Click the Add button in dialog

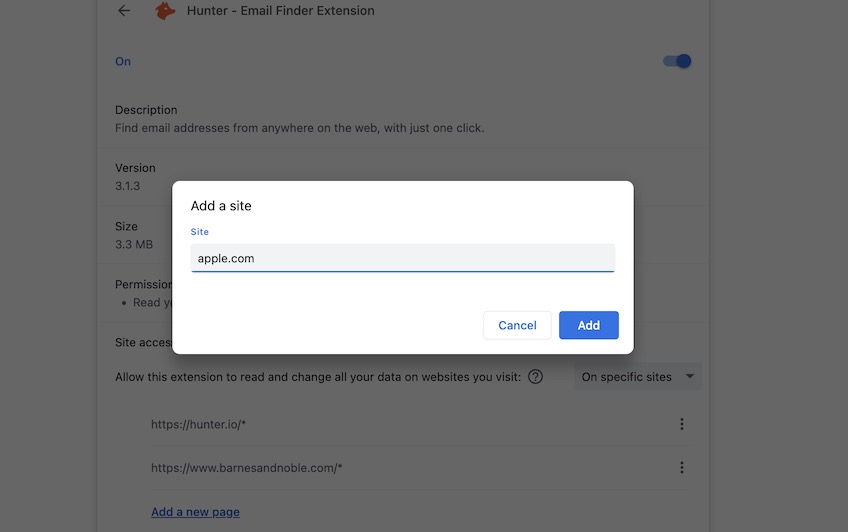coord(588,325)
